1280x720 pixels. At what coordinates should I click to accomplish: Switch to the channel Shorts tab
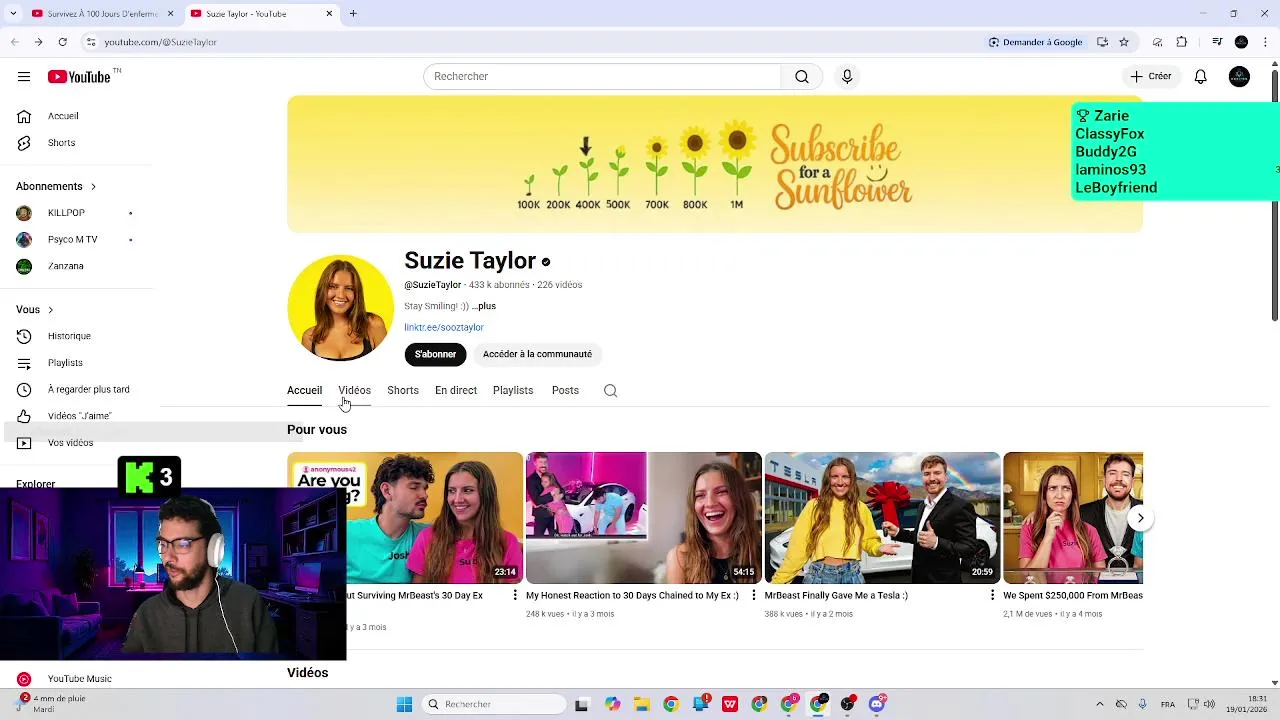403,391
